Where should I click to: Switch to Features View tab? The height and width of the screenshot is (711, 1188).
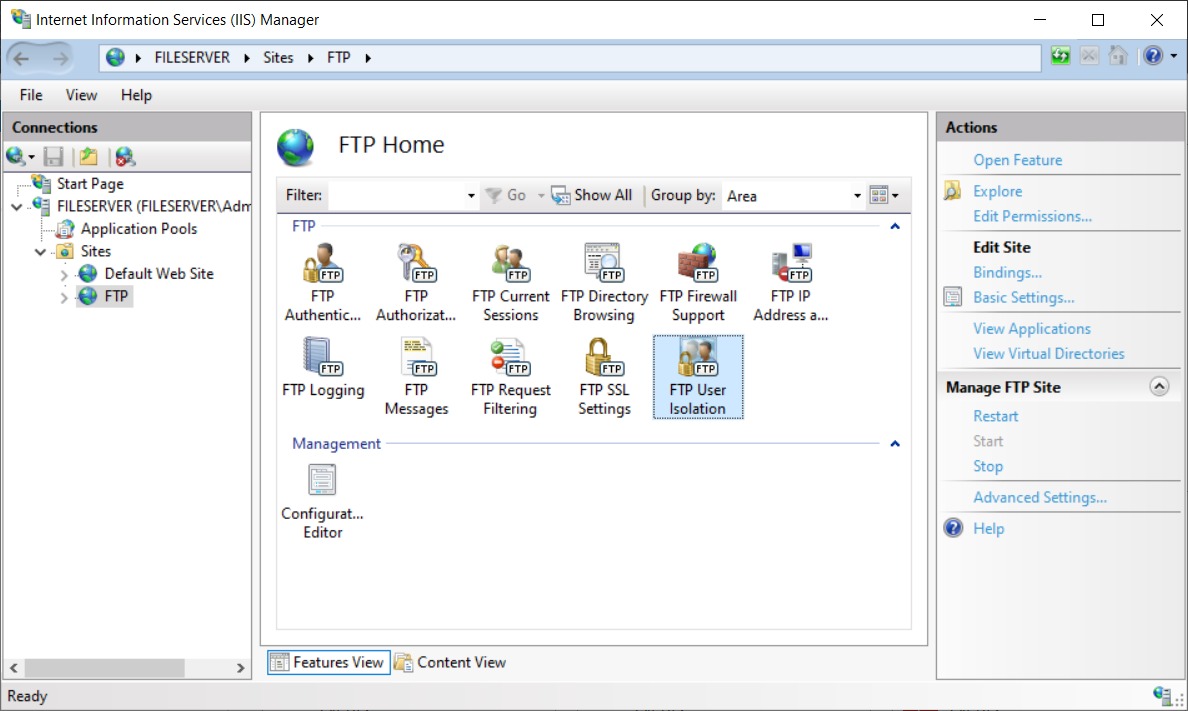point(328,662)
